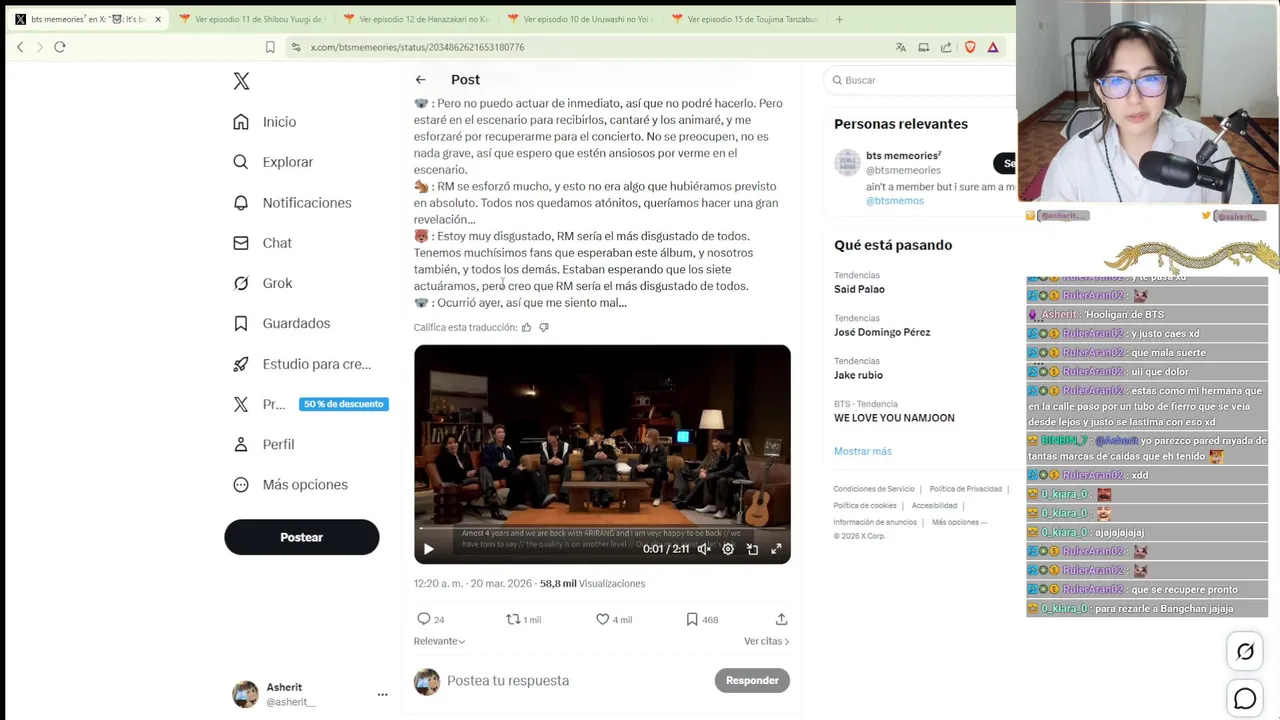
Task: Click the Asherit profile avatar
Action: (x=245, y=694)
